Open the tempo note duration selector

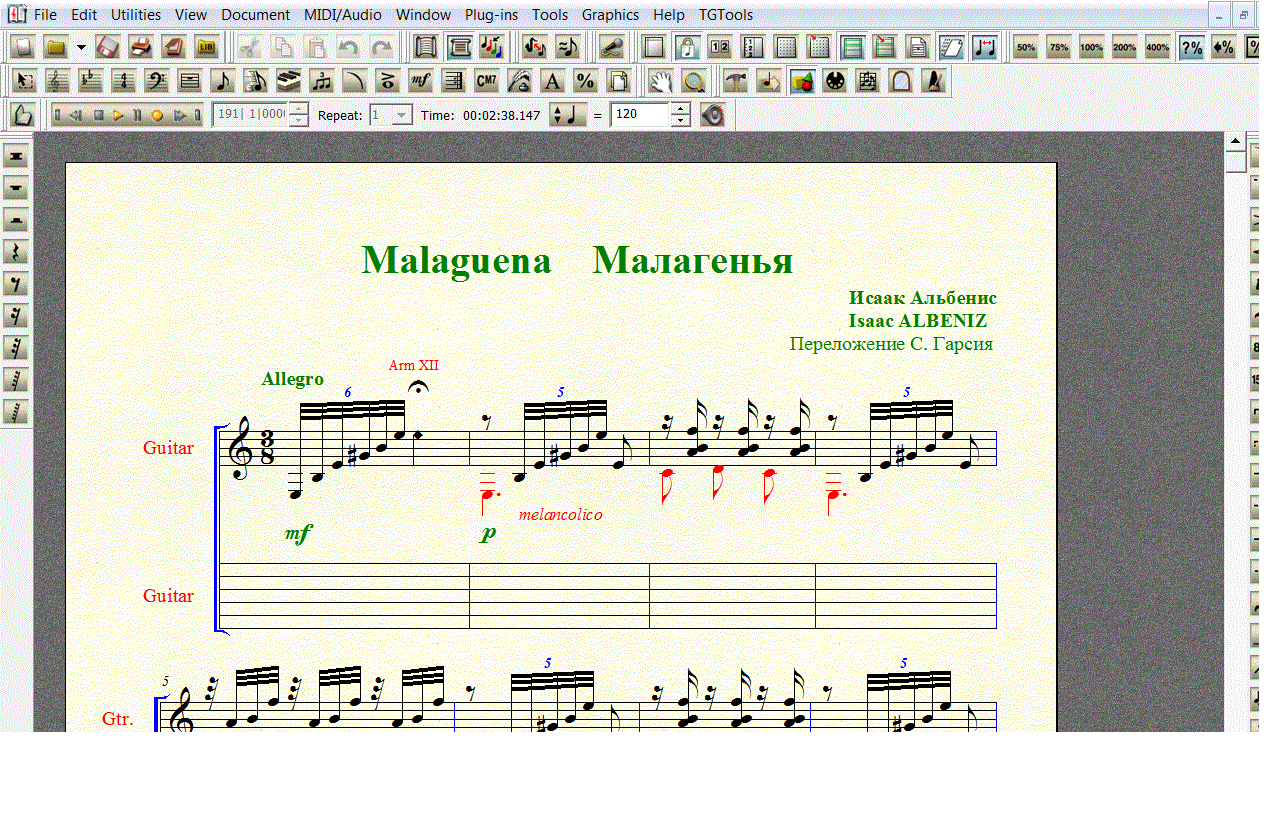click(569, 115)
